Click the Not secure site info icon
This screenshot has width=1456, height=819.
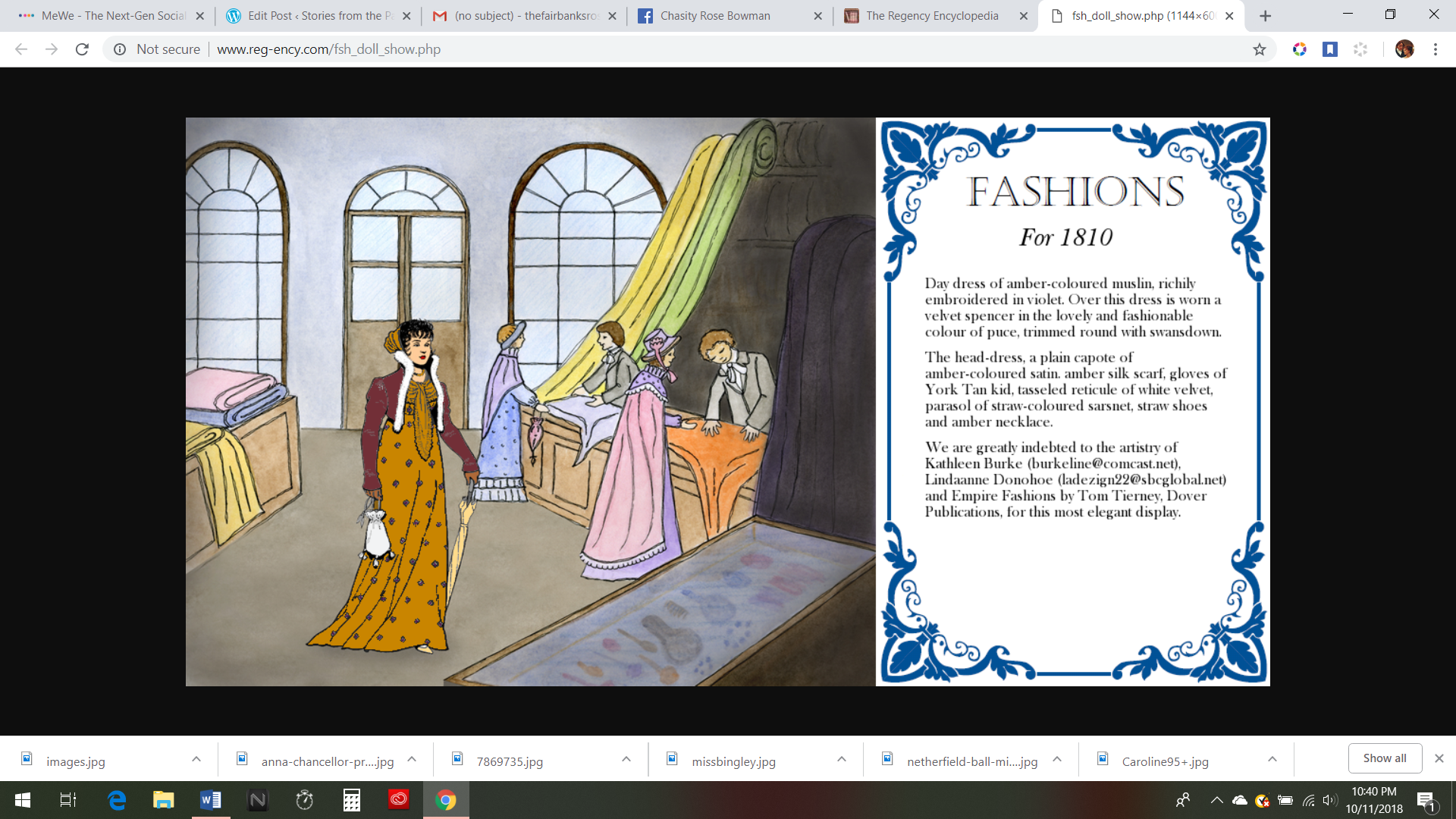[x=120, y=49]
